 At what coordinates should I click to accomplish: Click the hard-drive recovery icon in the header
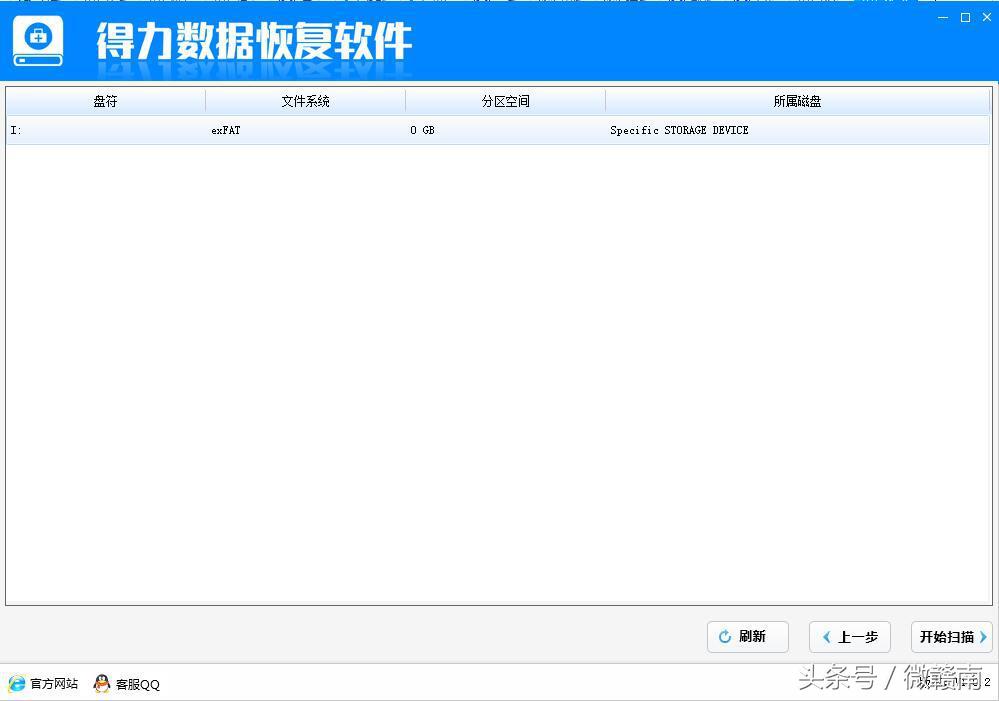pyautogui.click(x=37, y=42)
